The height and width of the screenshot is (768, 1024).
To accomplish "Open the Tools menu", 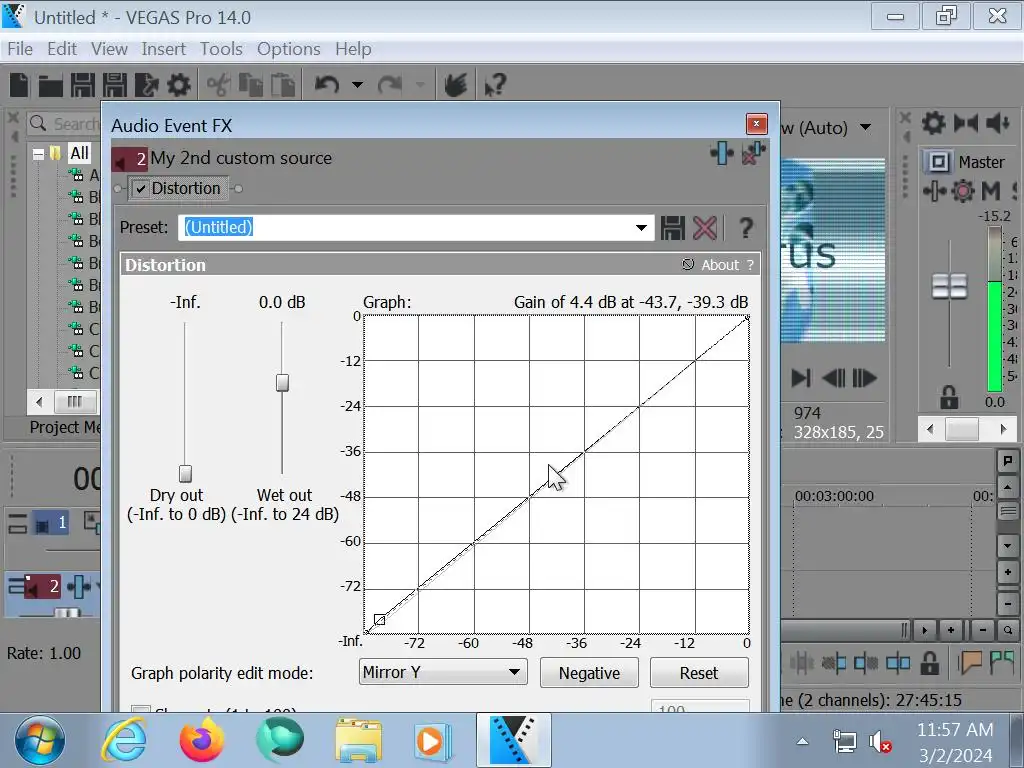I will point(221,49).
